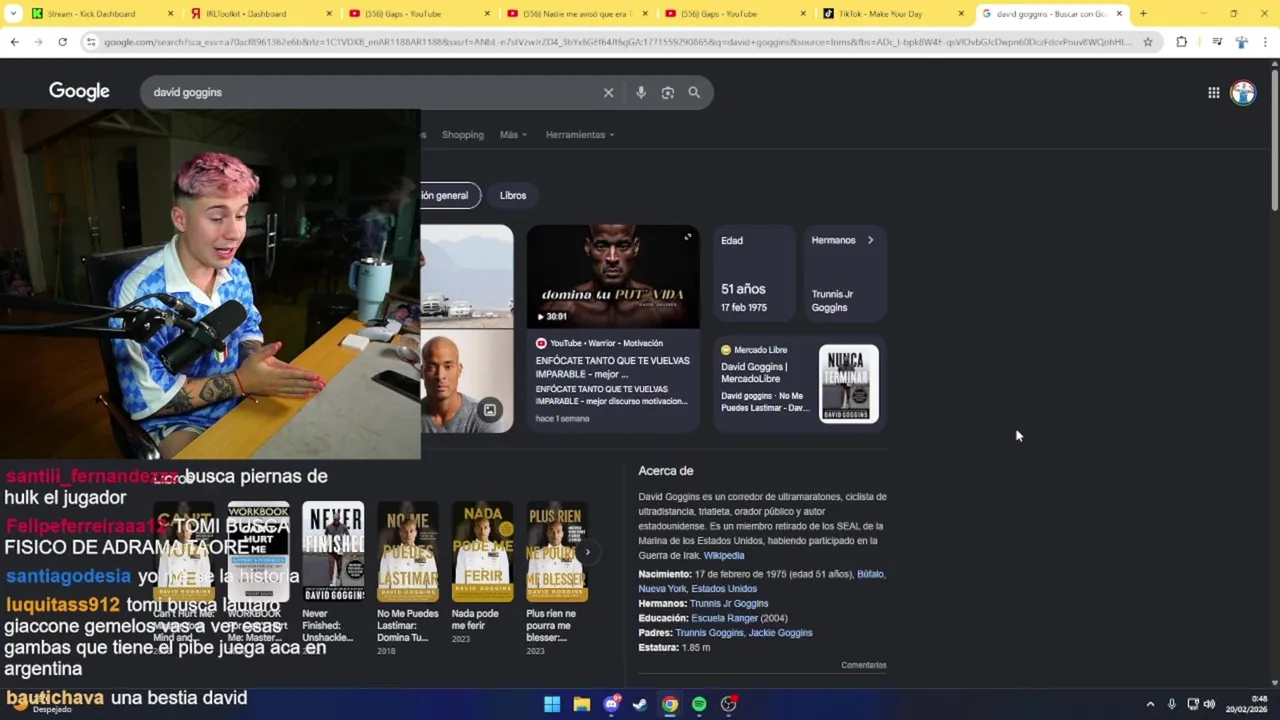Expand the Más dropdown

click(513, 135)
